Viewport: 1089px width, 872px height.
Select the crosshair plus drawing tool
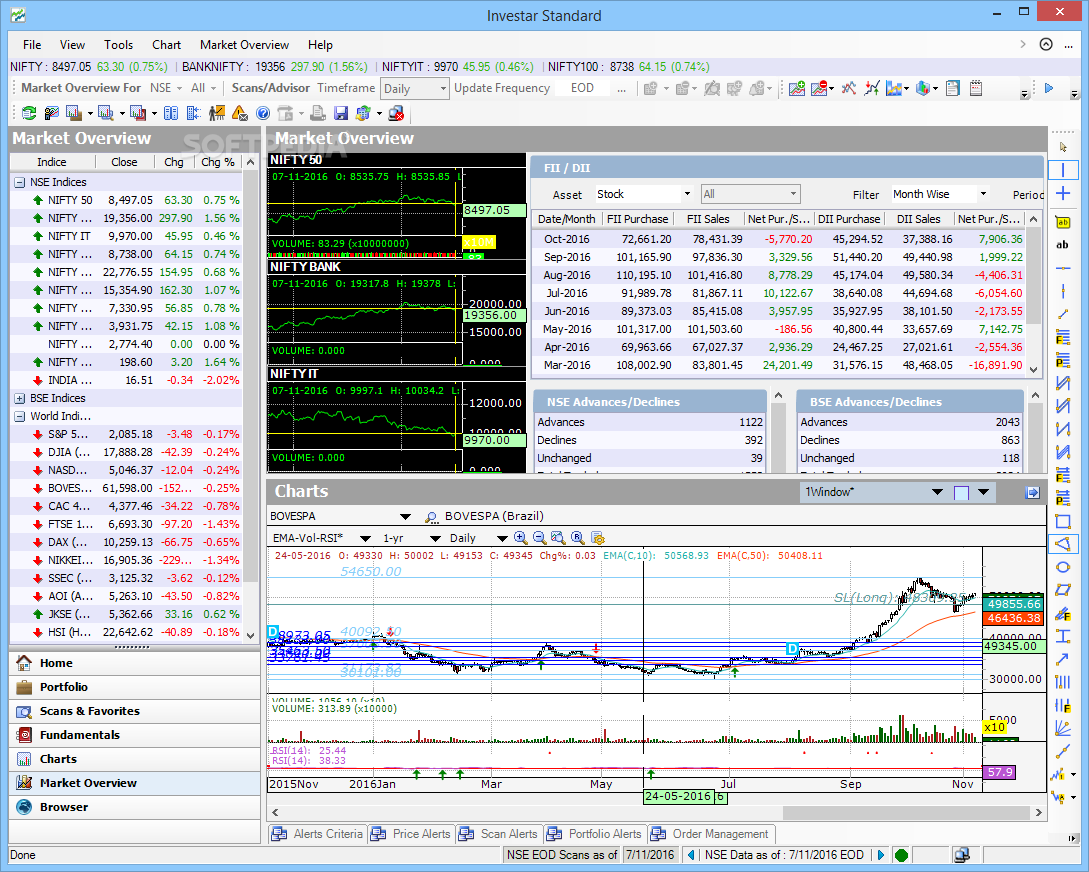point(1063,194)
